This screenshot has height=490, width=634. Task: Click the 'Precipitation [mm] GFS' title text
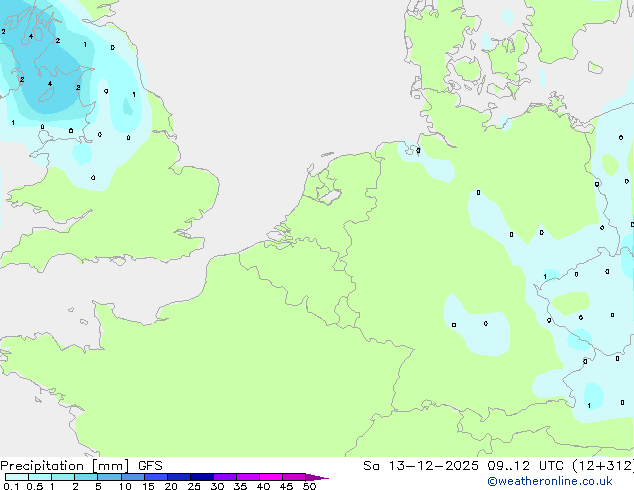tap(81, 466)
